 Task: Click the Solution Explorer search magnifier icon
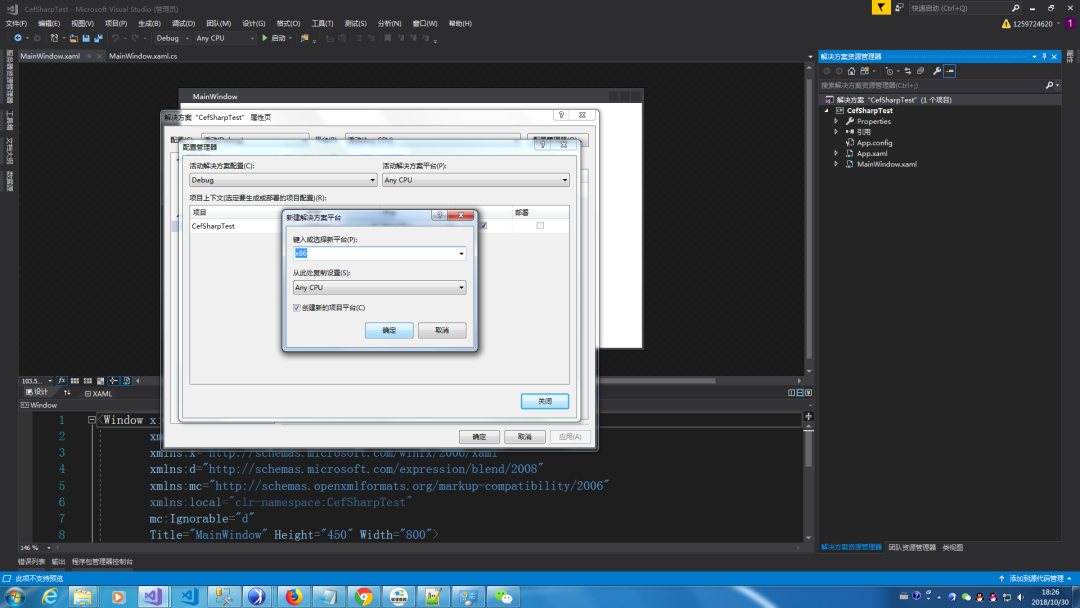[1050, 86]
